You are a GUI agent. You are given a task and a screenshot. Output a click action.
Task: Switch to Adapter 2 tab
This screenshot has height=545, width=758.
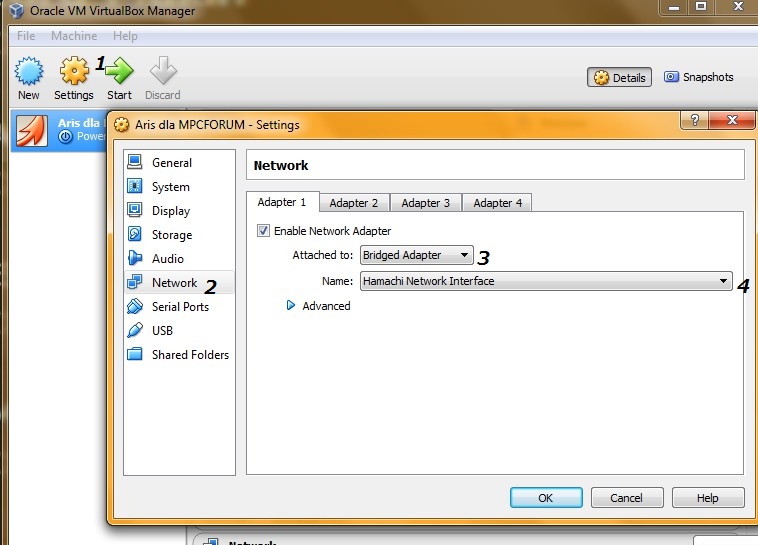[x=354, y=203]
